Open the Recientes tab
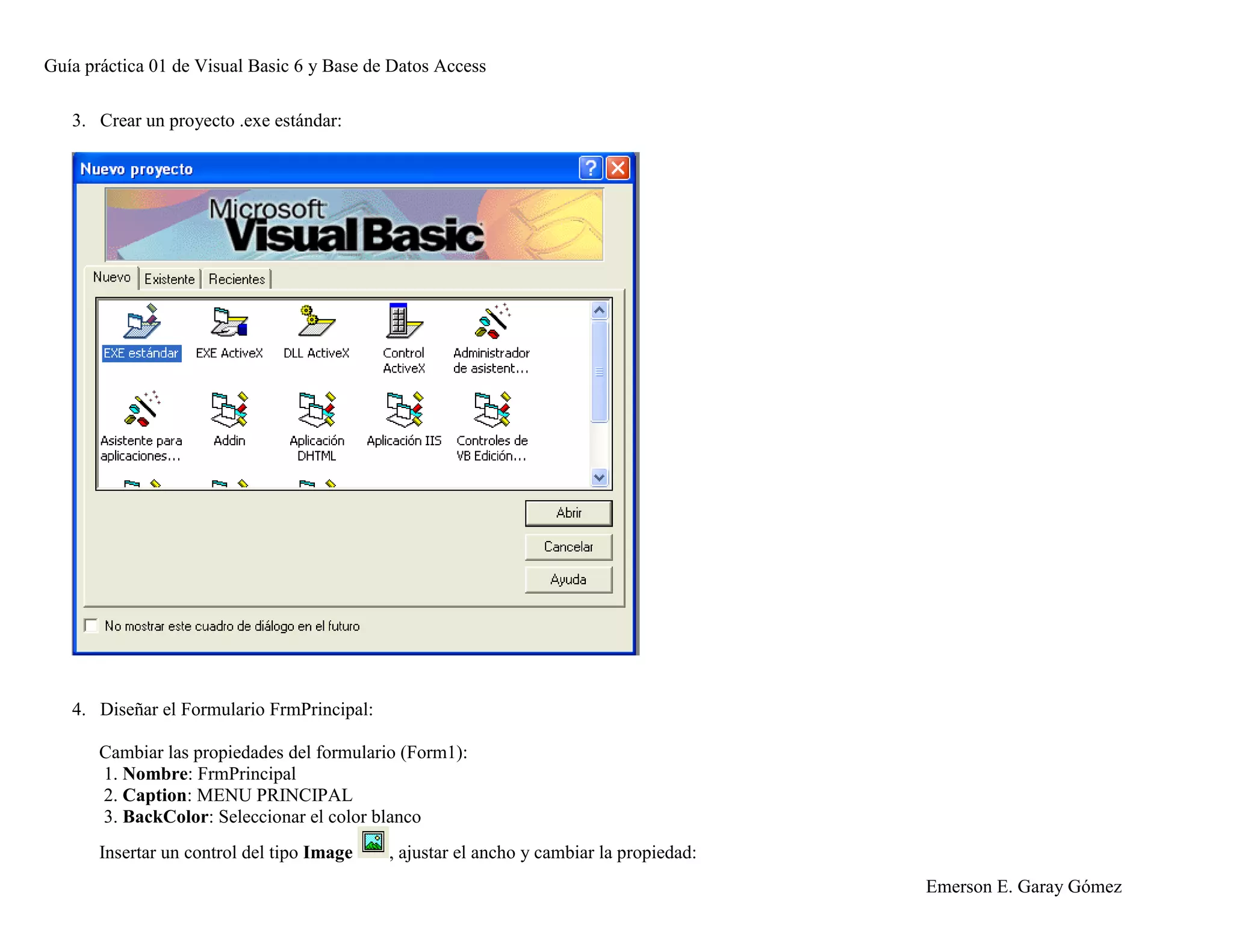Image resolution: width=1233 pixels, height=952 pixels. pyautogui.click(x=237, y=279)
